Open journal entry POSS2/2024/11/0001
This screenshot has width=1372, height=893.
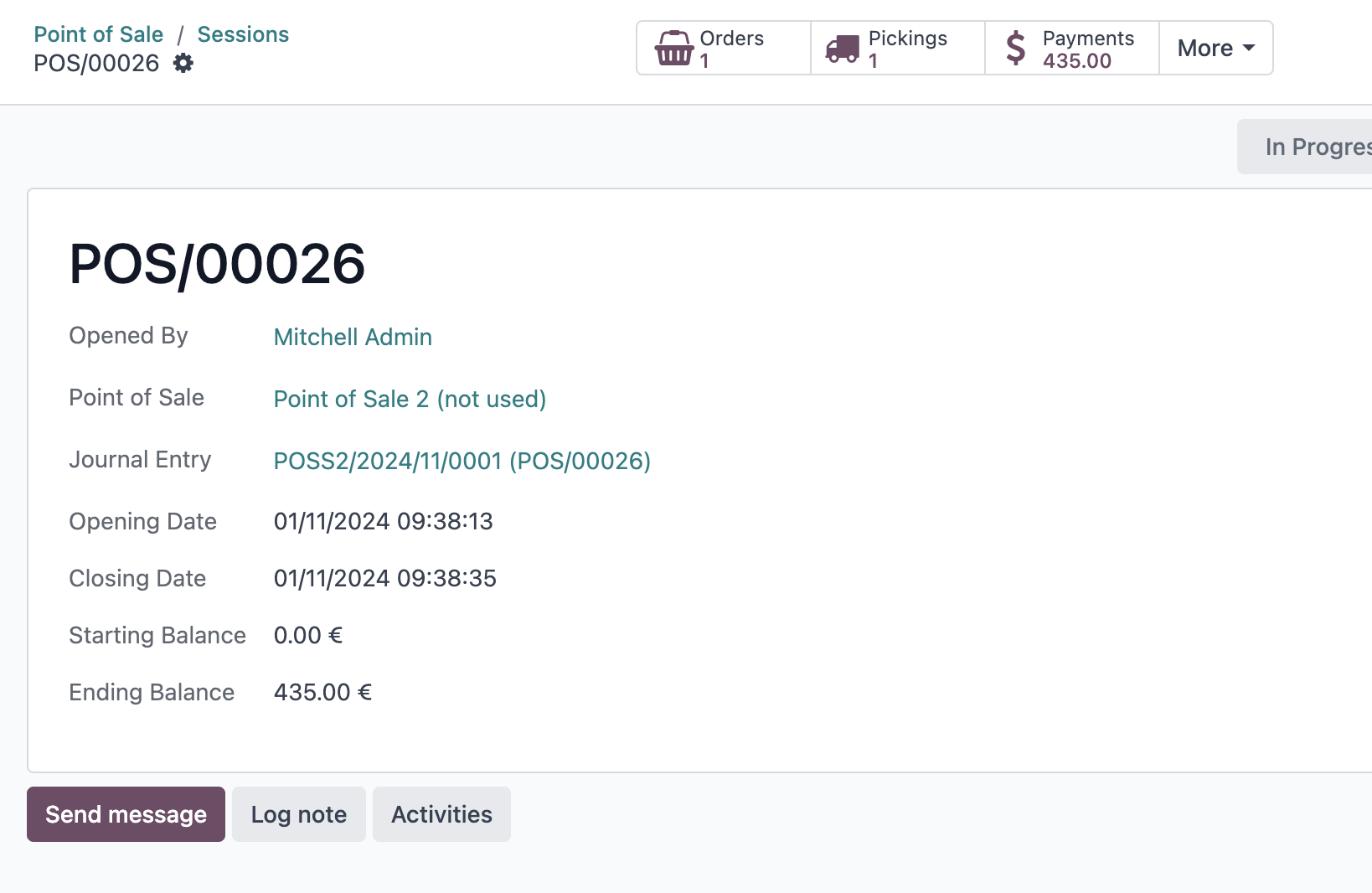pyautogui.click(x=462, y=461)
